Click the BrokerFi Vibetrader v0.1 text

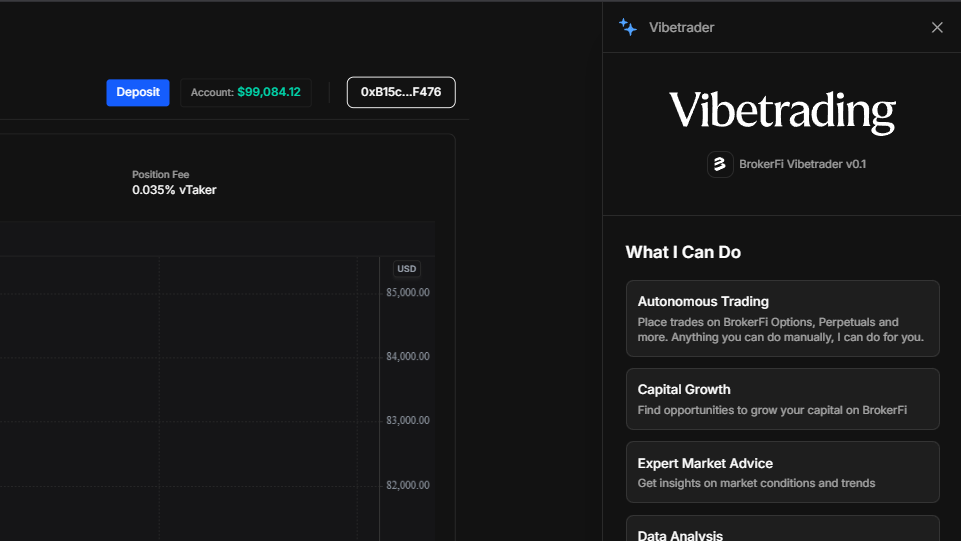pyautogui.click(x=802, y=164)
